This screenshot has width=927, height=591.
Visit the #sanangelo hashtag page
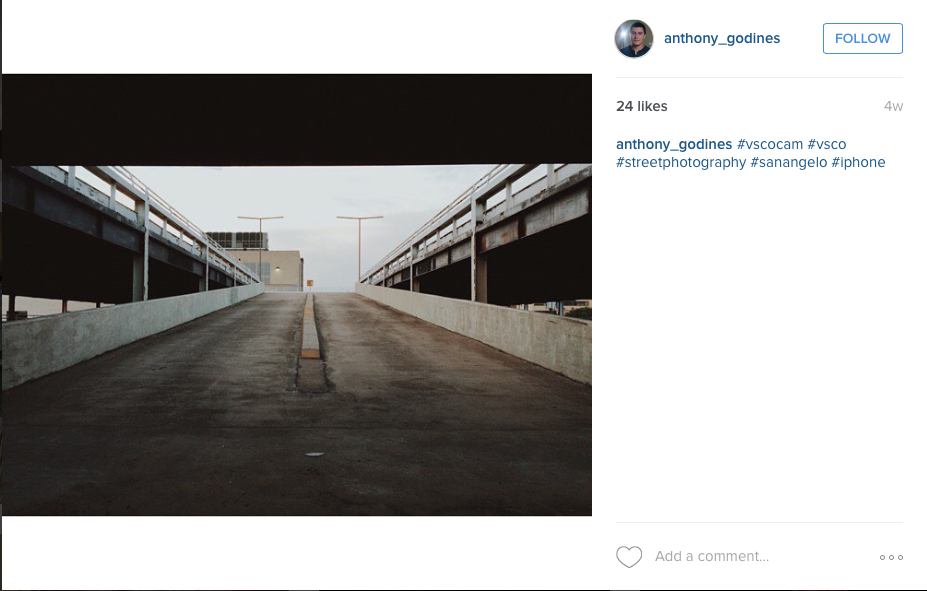click(x=789, y=162)
